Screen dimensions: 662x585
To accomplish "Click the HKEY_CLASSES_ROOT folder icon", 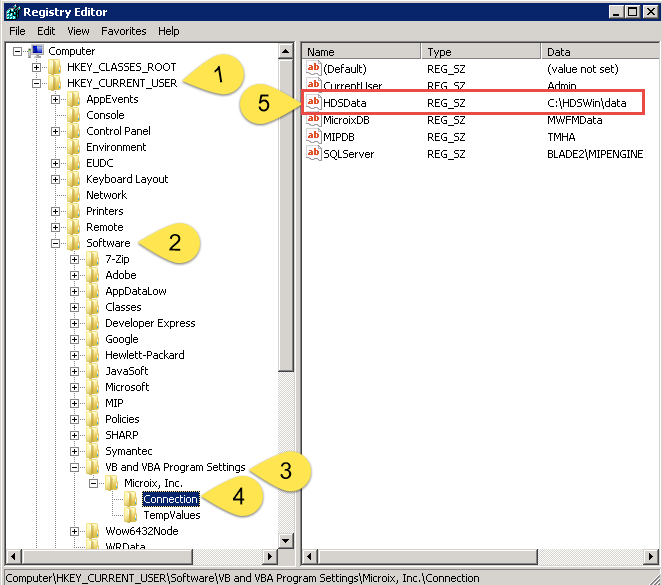I will point(55,67).
